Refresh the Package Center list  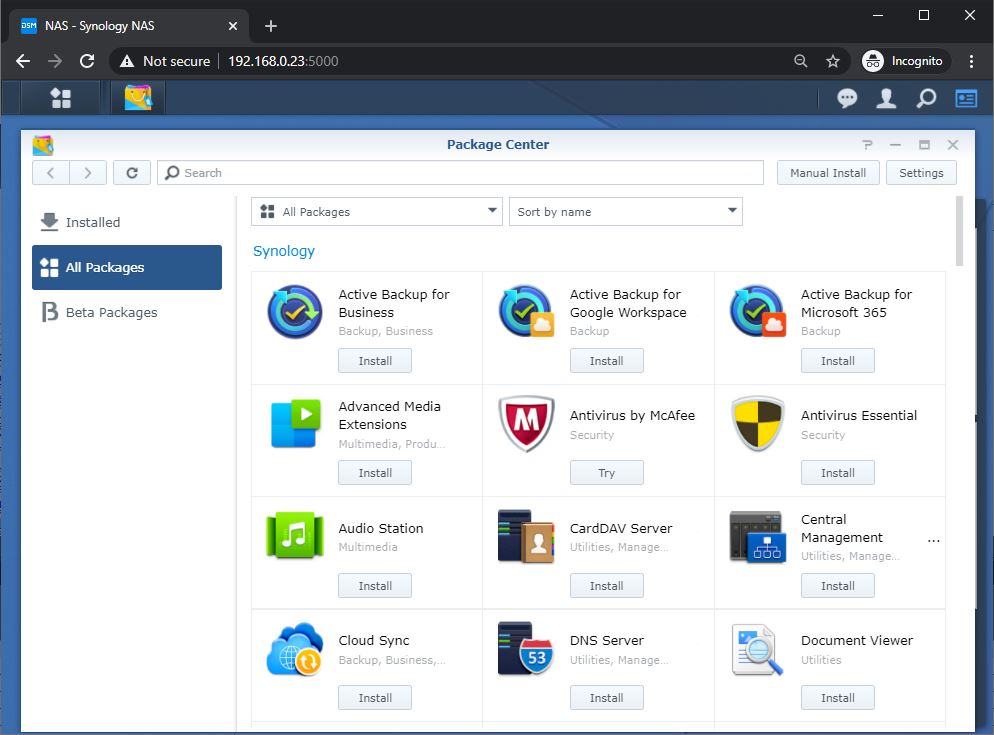click(132, 172)
